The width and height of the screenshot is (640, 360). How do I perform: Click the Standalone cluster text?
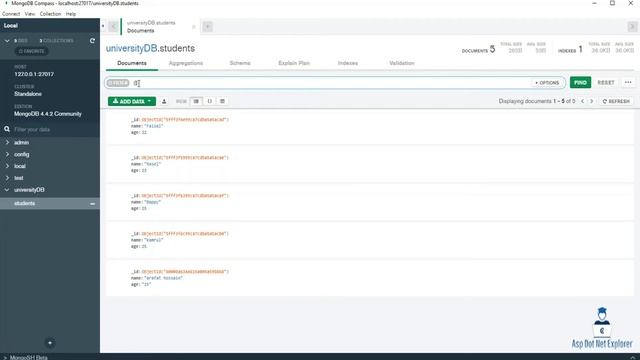coord(28,94)
